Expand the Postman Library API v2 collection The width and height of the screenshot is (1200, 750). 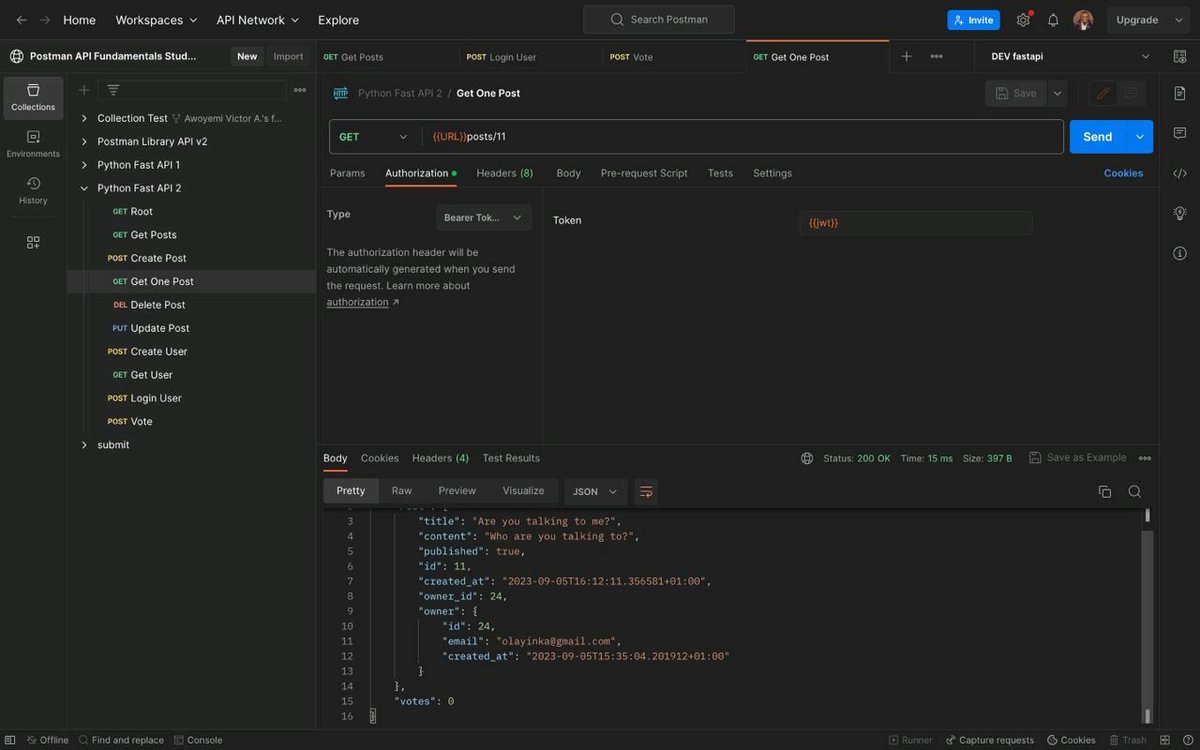pyautogui.click(x=84, y=141)
